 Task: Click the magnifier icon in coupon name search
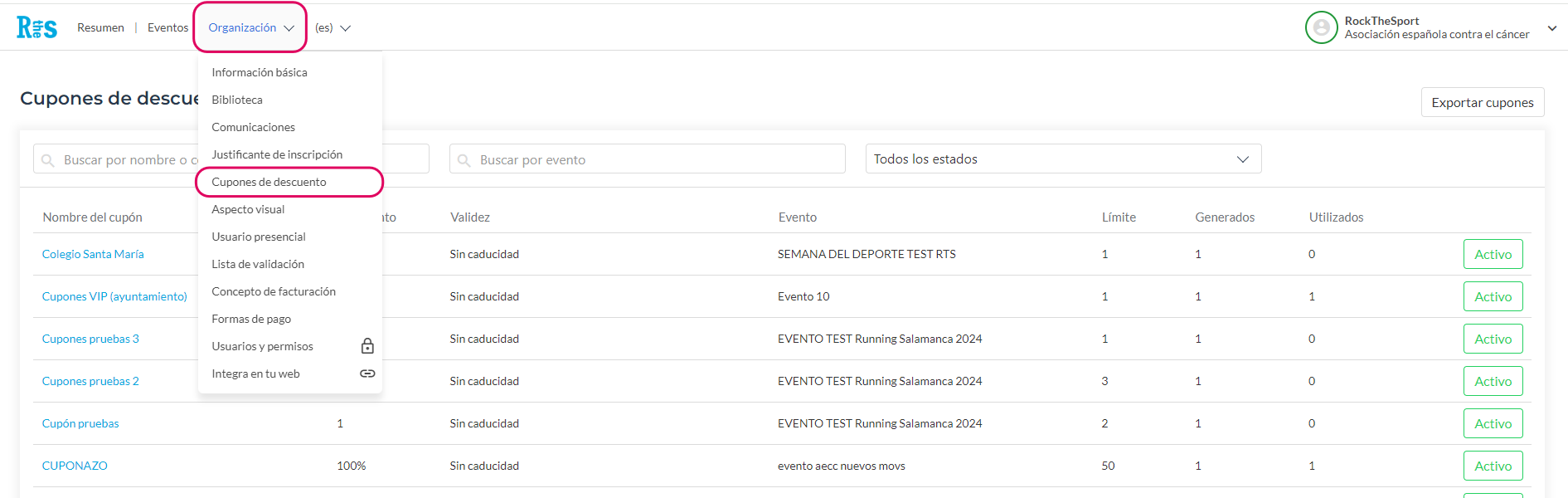[x=48, y=160]
